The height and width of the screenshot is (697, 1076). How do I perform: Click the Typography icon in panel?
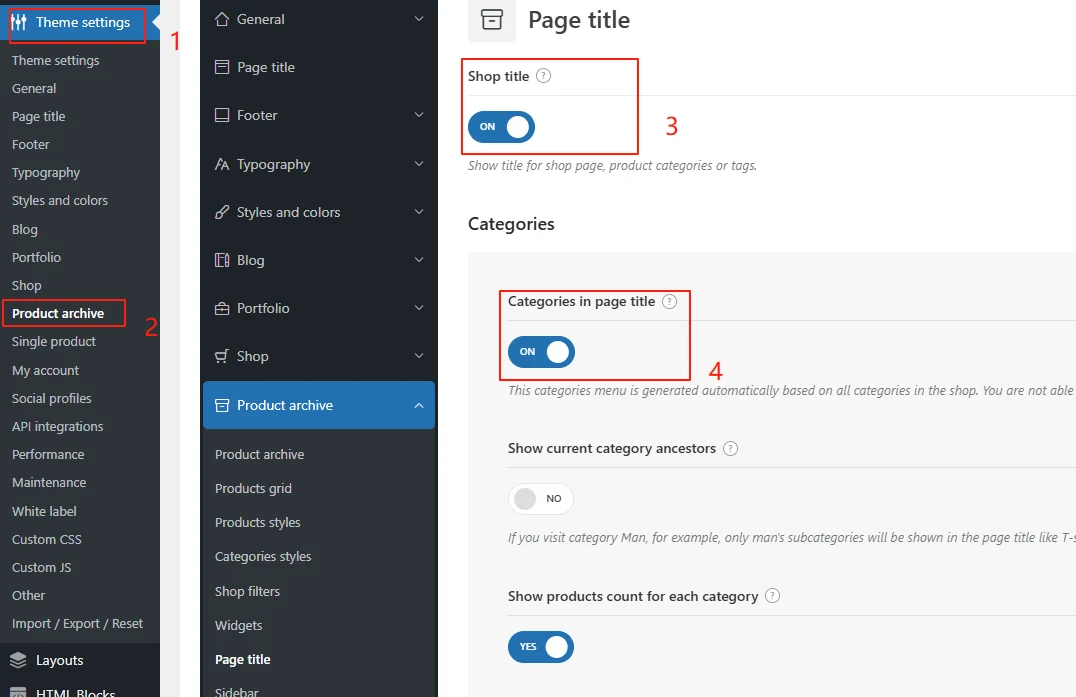[222, 164]
